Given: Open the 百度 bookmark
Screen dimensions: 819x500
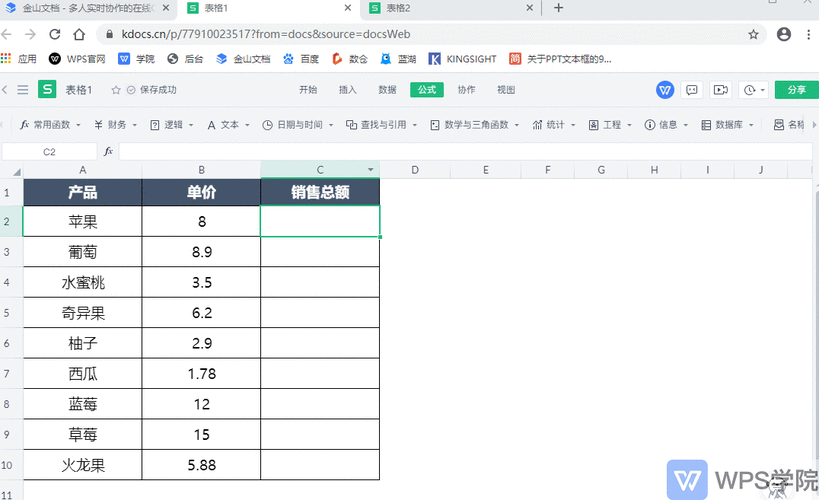Looking at the screenshot, I should [x=301, y=59].
